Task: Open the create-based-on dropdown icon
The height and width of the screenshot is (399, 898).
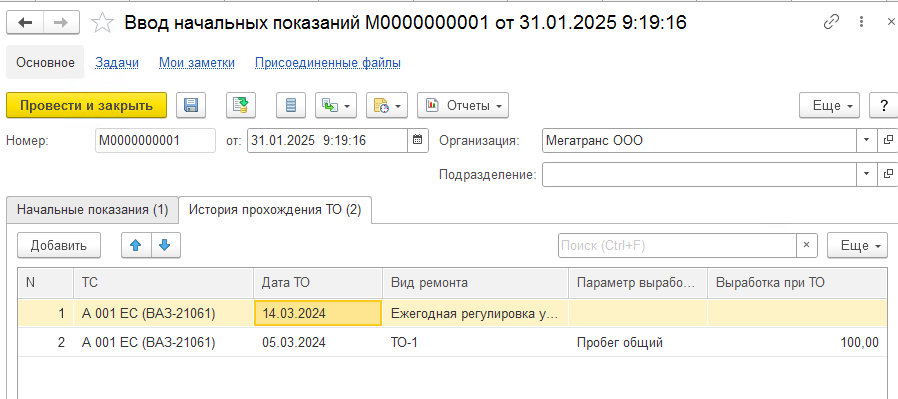Action: tap(336, 105)
